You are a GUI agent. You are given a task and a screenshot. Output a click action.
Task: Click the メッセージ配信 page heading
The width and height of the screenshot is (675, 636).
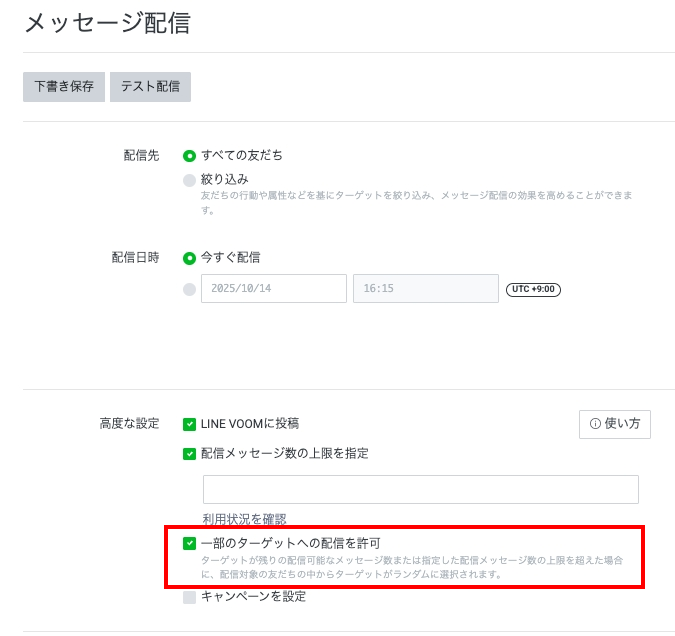point(106,23)
